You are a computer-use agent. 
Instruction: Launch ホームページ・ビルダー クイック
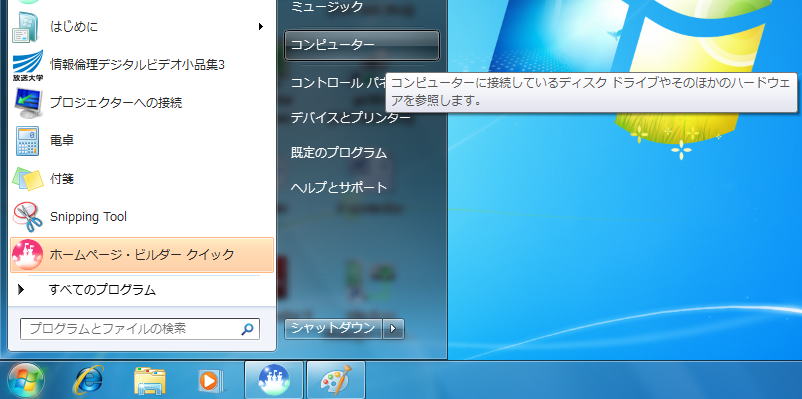(142, 255)
